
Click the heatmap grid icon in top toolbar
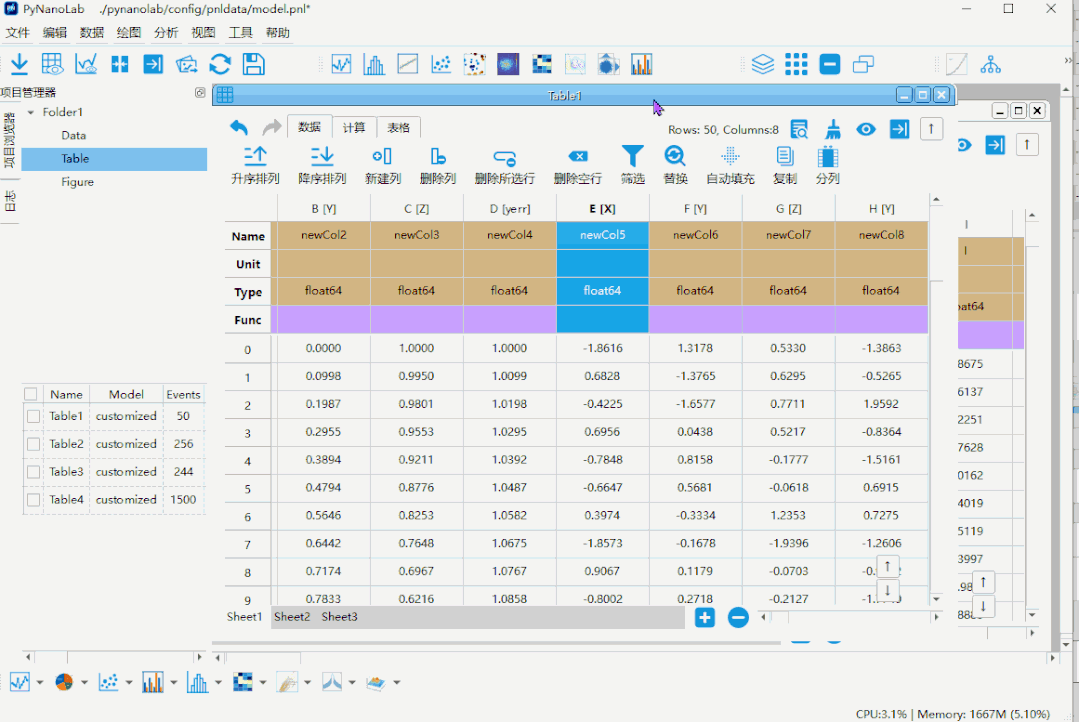click(542, 65)
